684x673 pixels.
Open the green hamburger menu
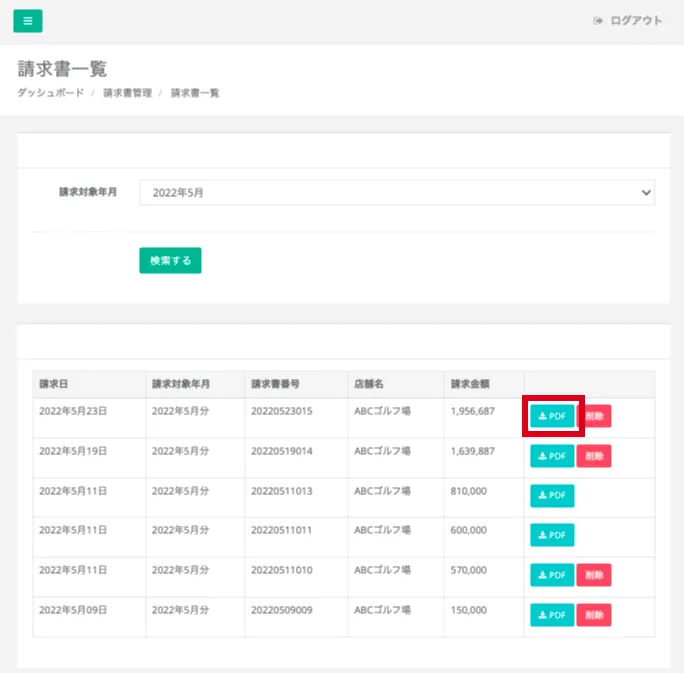[x=27, y=20]
